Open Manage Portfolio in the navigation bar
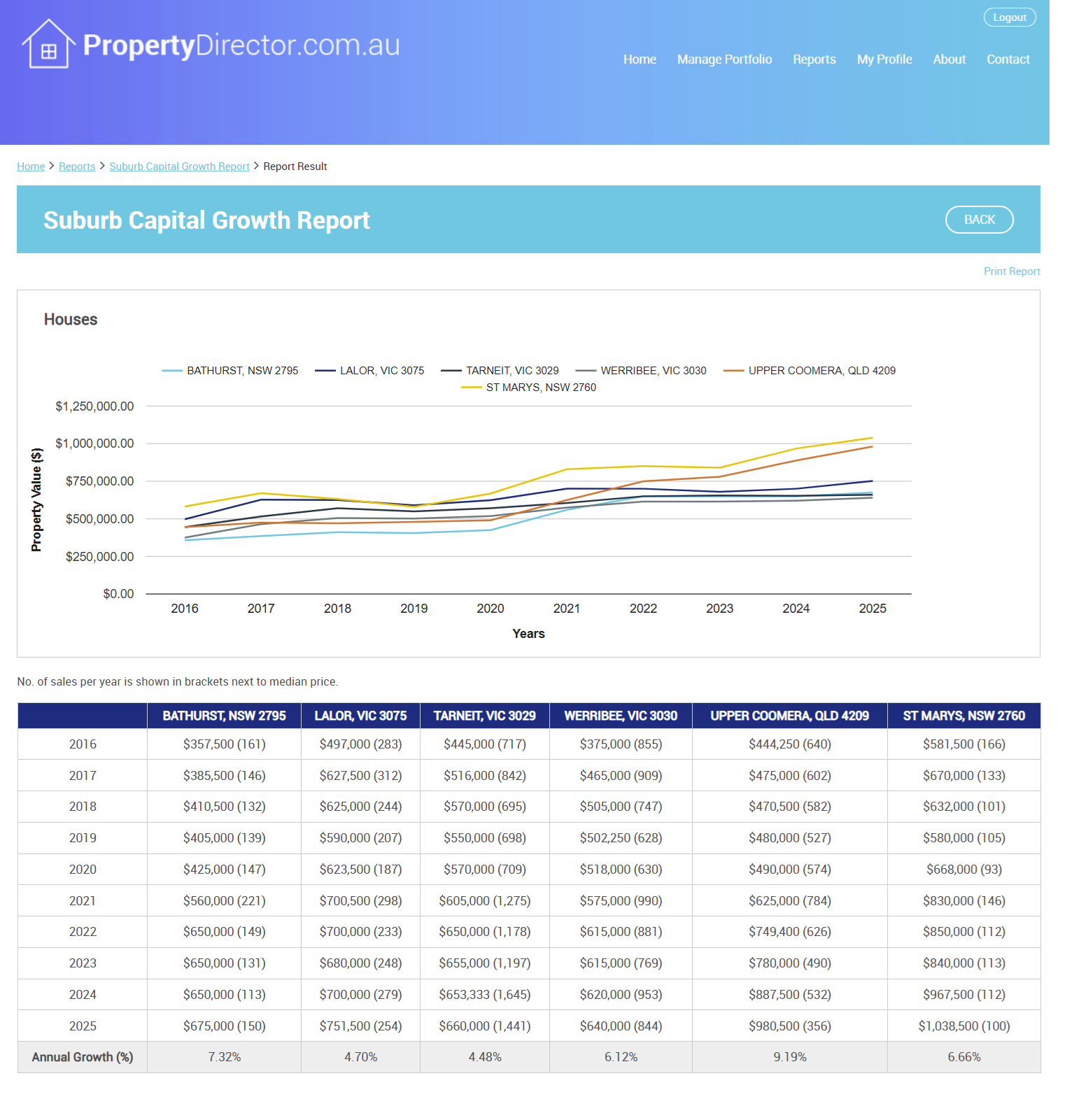Screen dimensions: 1081x1120 click(x=724, y=59)
